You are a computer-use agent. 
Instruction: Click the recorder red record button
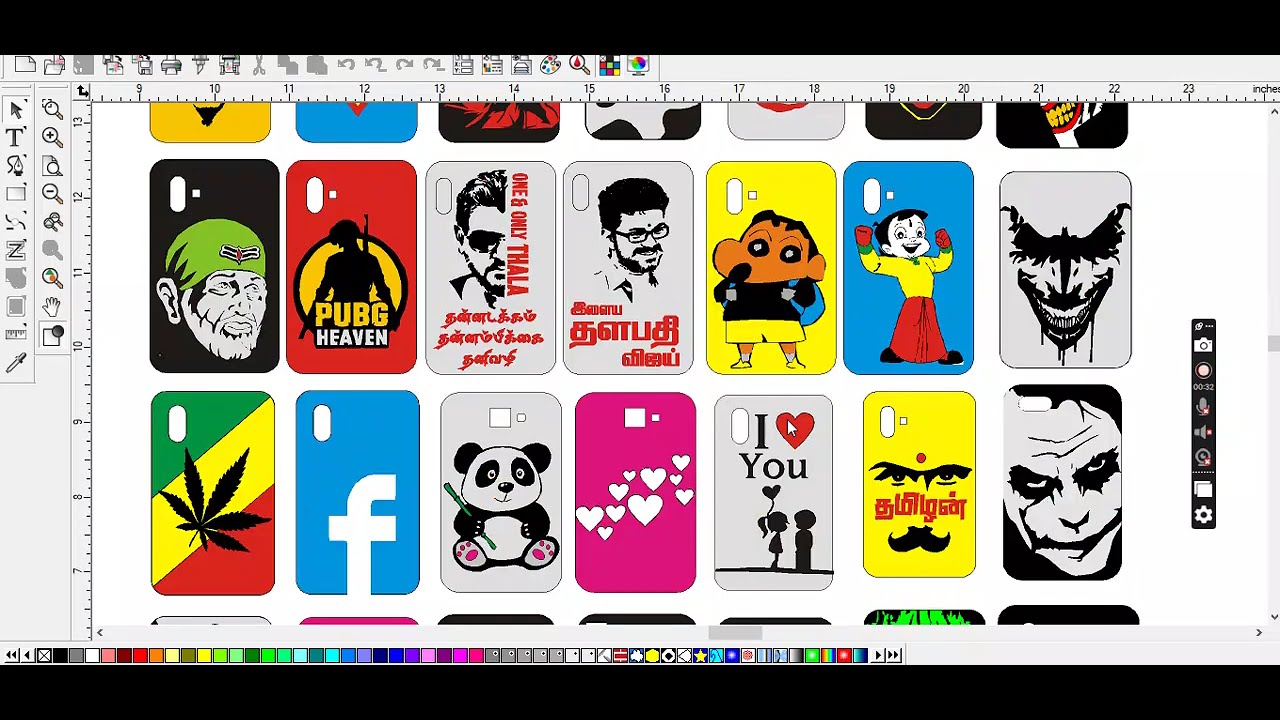pos(1203,370)
